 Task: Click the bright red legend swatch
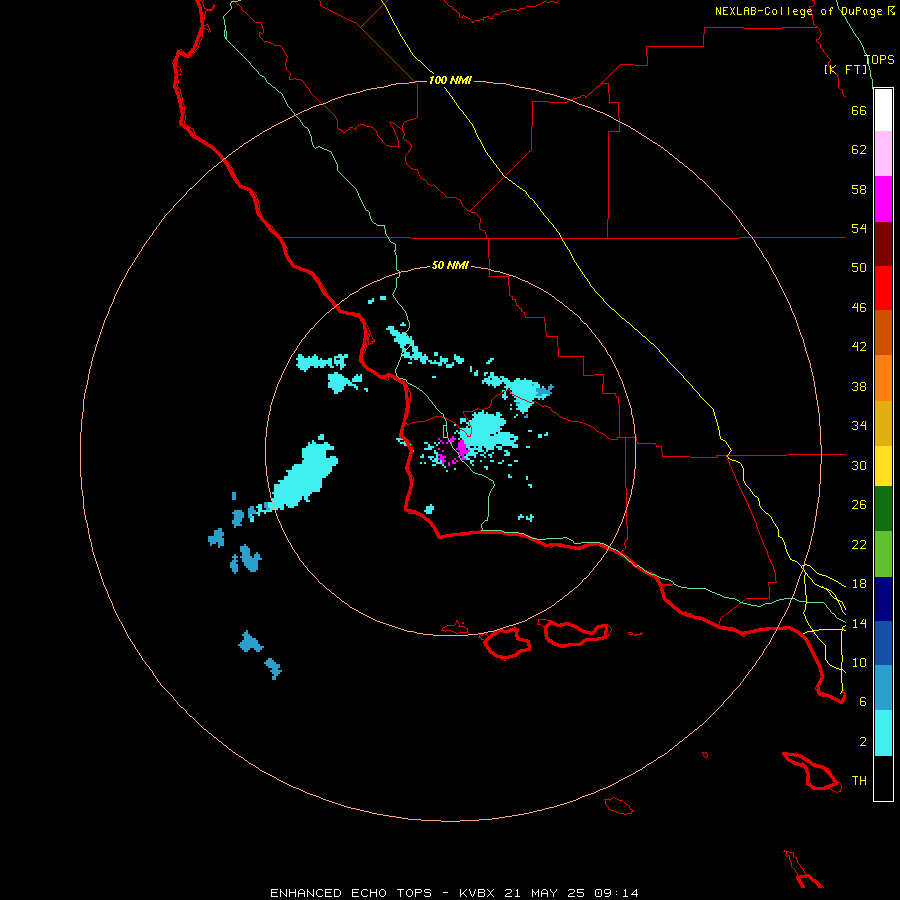(x=883, y=288)
